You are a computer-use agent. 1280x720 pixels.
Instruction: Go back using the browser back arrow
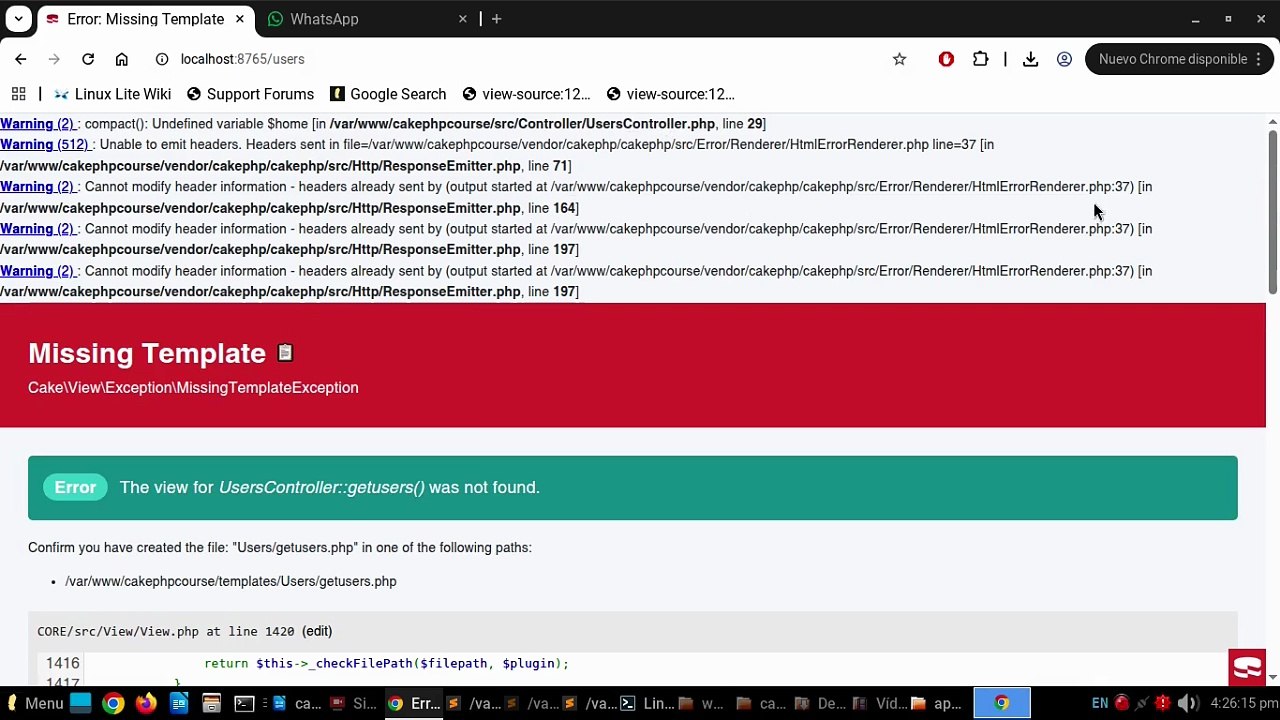[x=21, y=59]
